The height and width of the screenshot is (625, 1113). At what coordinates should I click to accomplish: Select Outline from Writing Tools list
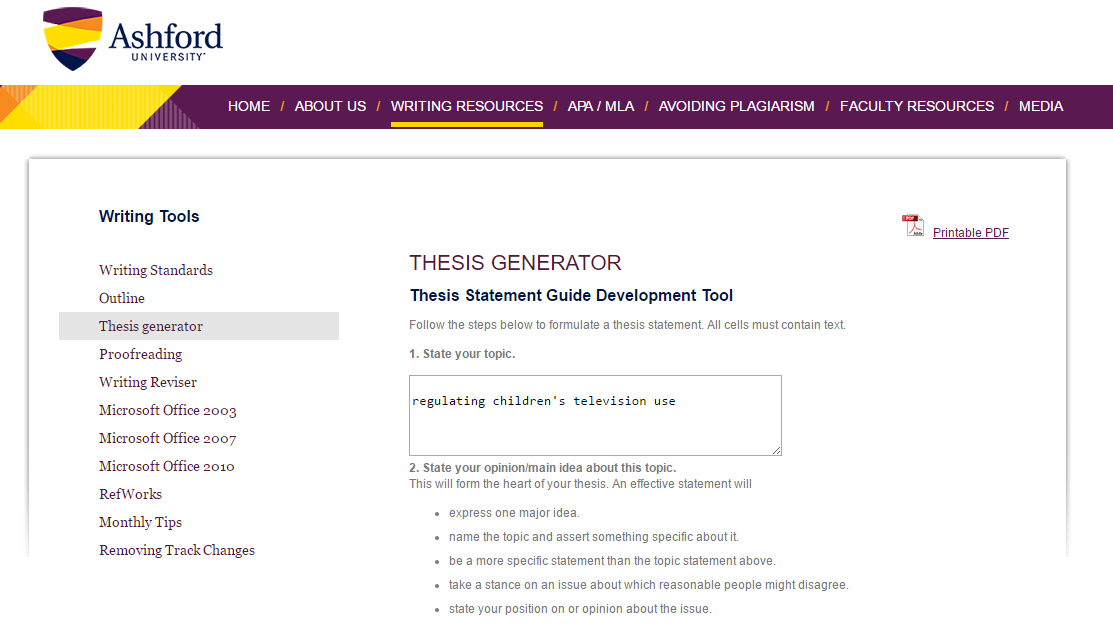(122, 298)
